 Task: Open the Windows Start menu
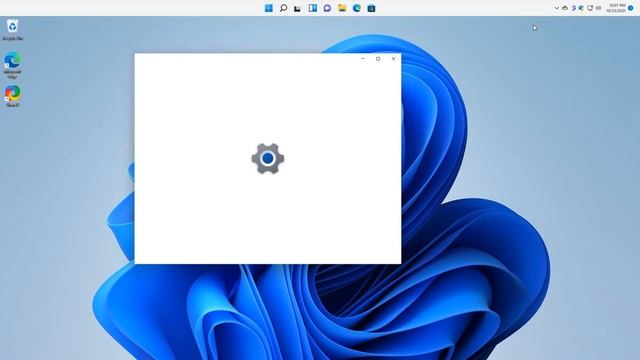point(269,8)
